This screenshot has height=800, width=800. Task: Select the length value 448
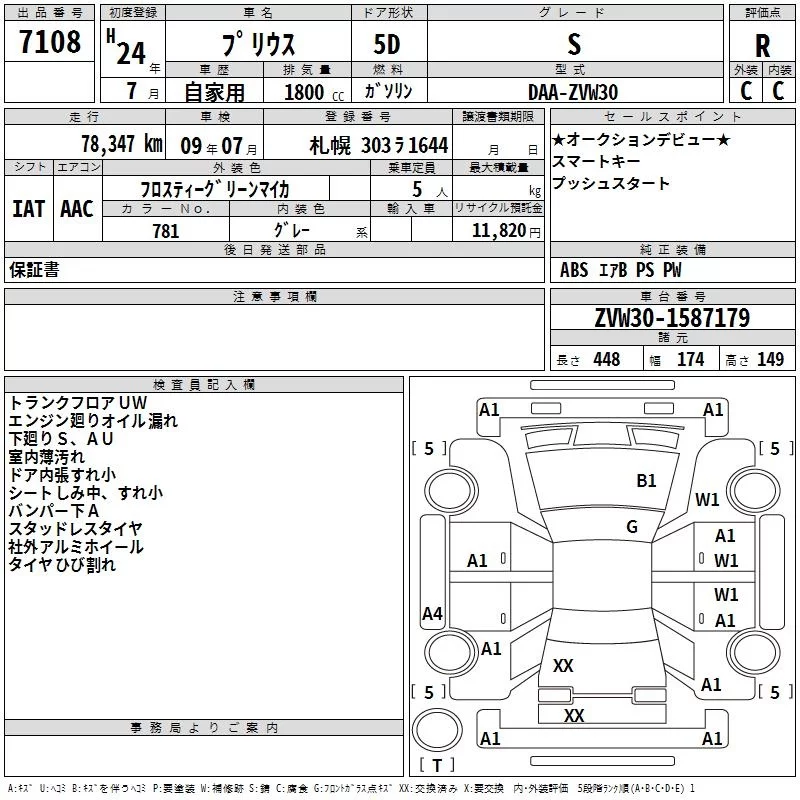point(607,359)
